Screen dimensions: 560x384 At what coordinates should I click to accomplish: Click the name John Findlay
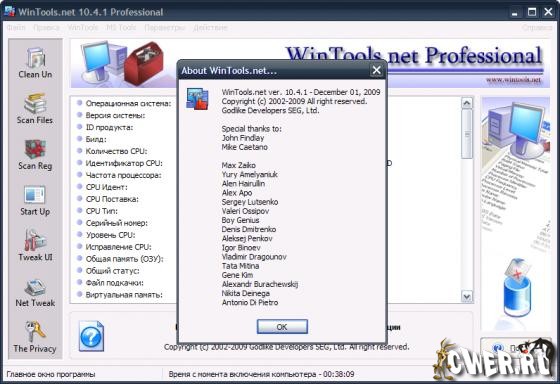click(243, 138)
